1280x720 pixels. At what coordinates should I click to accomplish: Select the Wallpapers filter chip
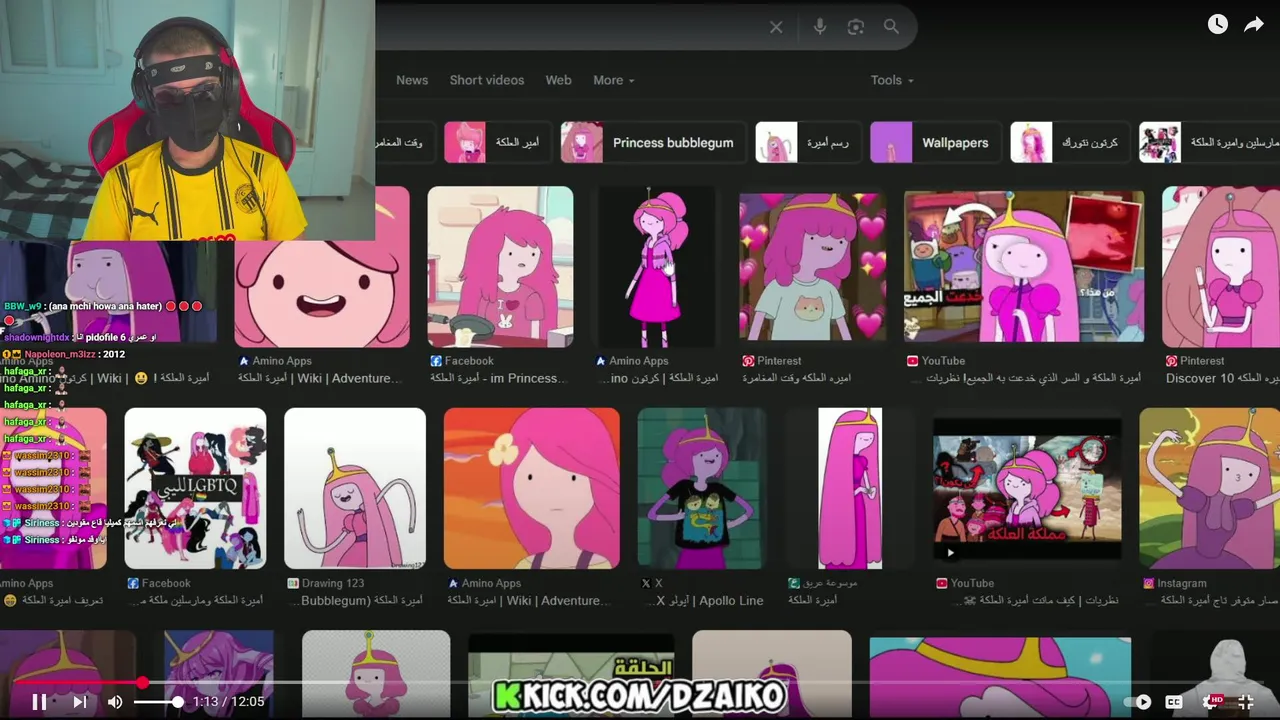934,142
